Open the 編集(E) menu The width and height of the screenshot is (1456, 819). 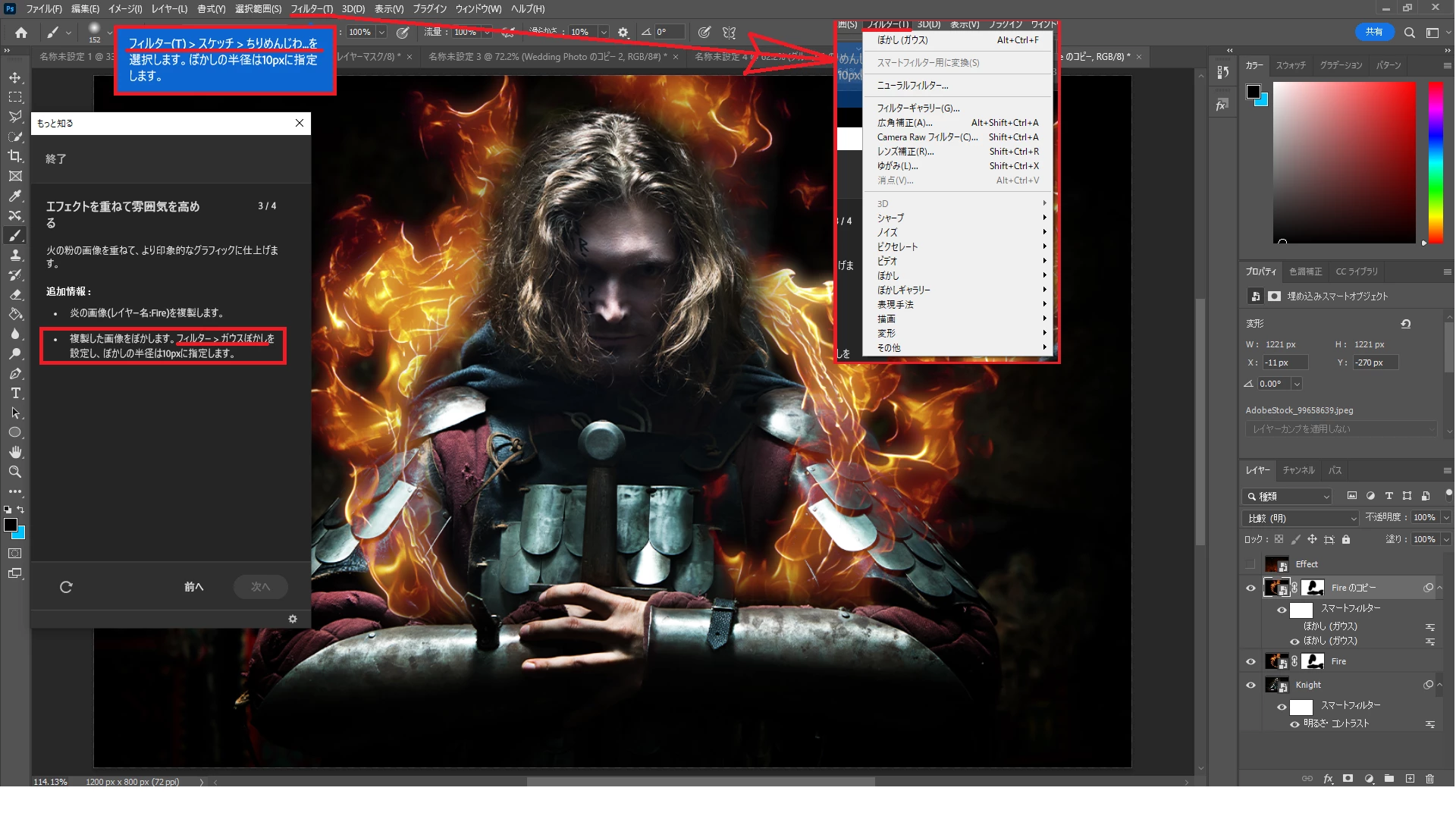pos(85,9)
